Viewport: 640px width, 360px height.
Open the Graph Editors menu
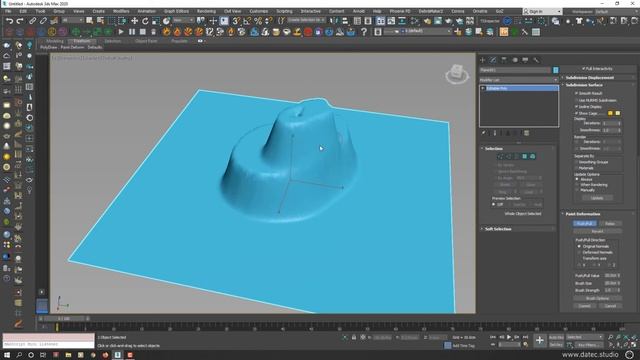176,11
